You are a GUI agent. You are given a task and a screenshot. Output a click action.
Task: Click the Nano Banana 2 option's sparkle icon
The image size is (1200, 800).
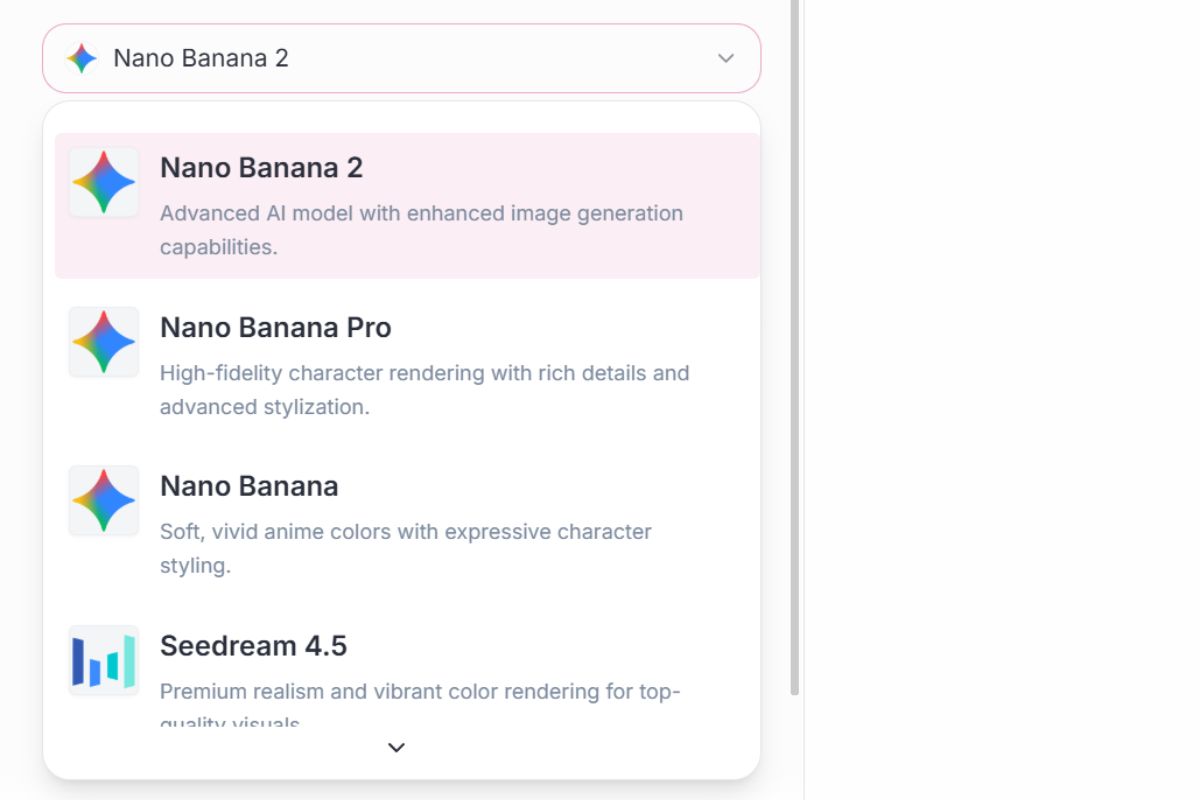[x=104, y=183]
